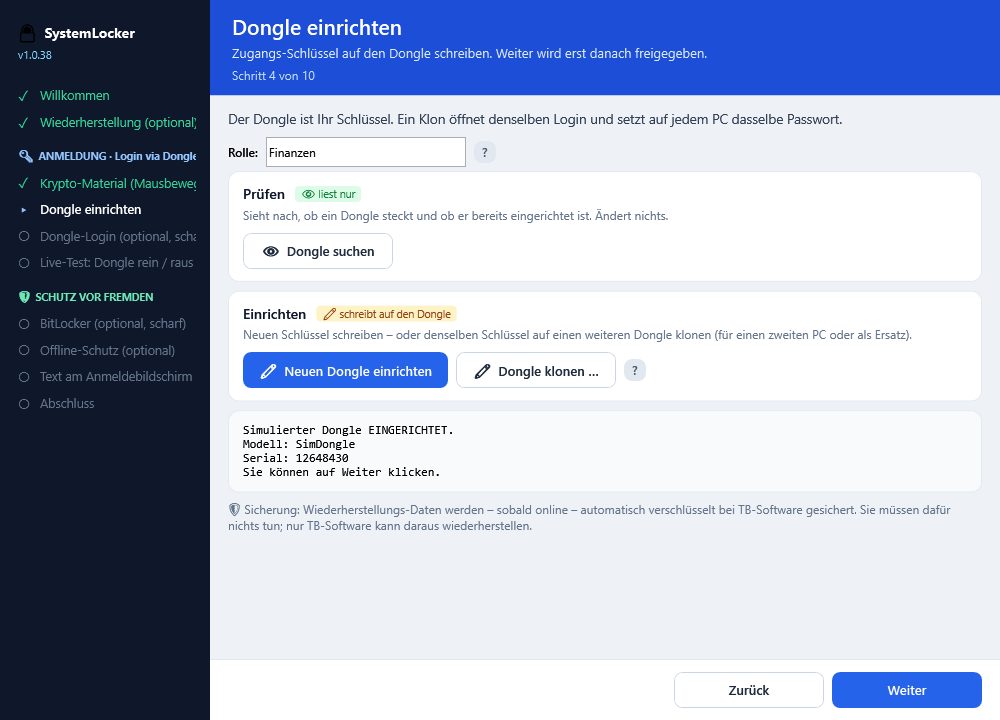Viewport: 1000px width, 720px height.
Task: Click the Dongle suchen button
Action: [x=318, y=251]
